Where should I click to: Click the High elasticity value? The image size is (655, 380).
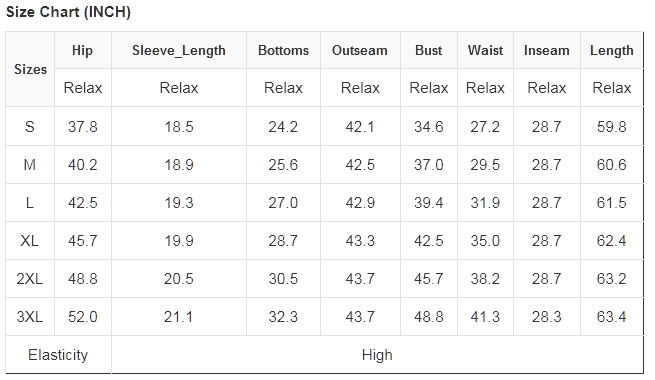tap(377, 355)
